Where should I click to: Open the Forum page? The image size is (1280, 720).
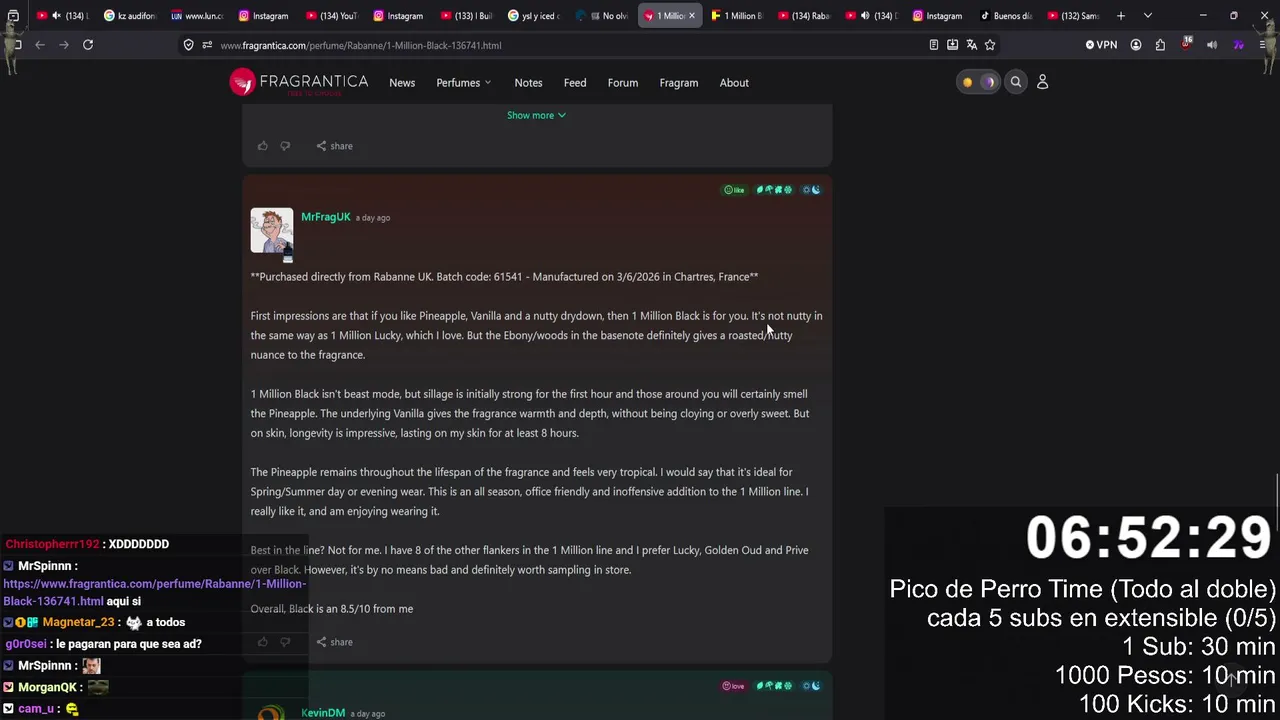(623, 83)
